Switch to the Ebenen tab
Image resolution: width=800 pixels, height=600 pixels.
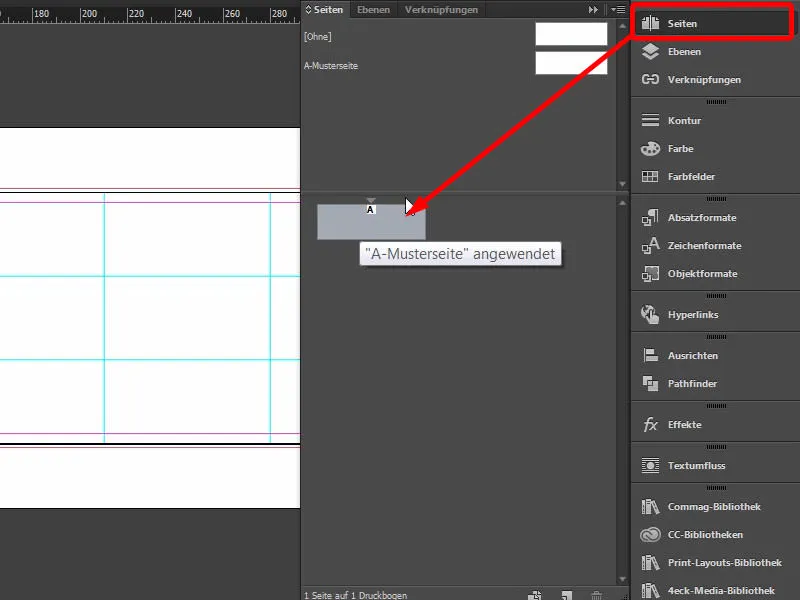(373, 10)
